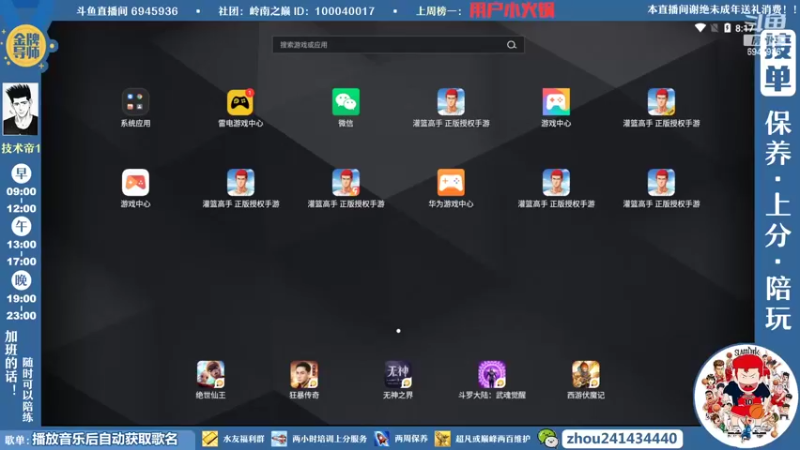The width and height of the screenshot is (800, 450).
Task: Focus the 搜索游戏或应用 search field
Action: [398, 45]
